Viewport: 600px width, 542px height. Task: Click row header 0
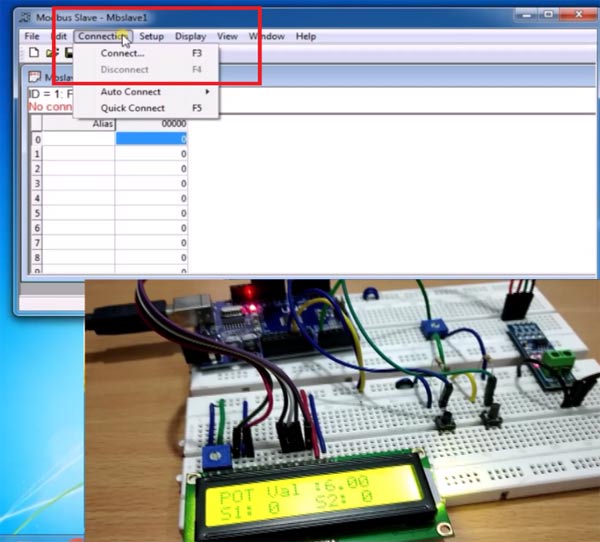tap(37, 139)
